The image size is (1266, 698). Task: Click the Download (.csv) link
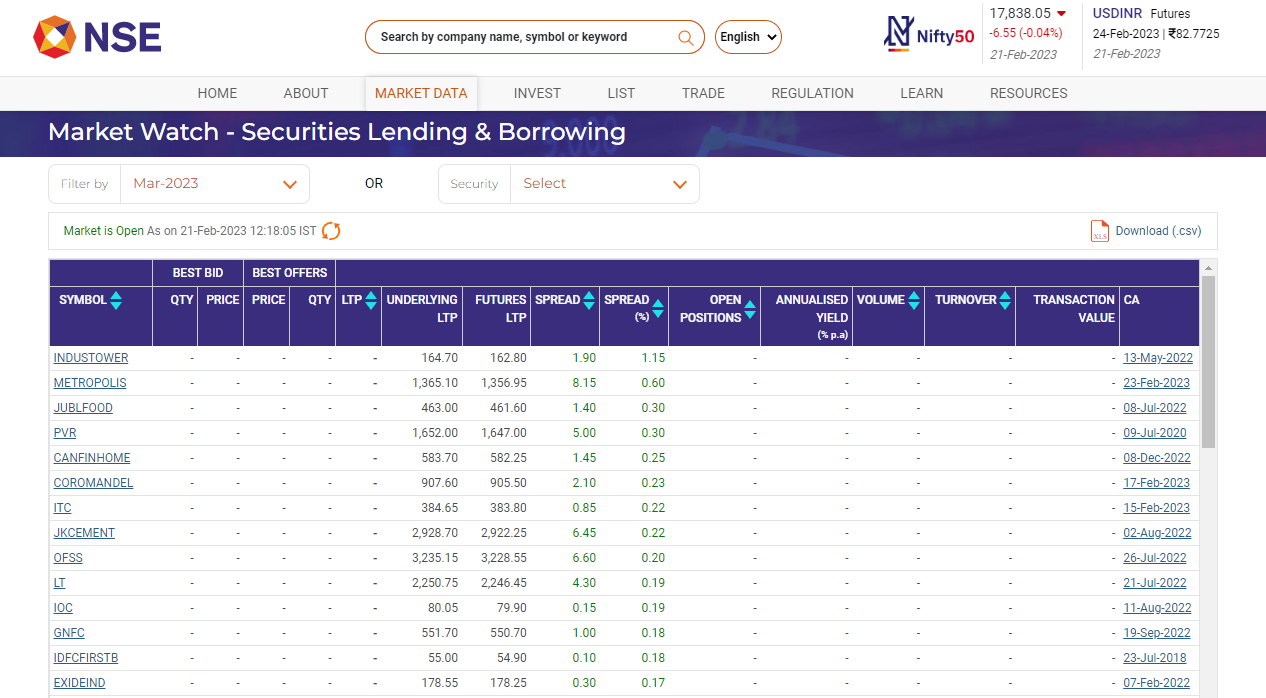(x=1158, y=231)
